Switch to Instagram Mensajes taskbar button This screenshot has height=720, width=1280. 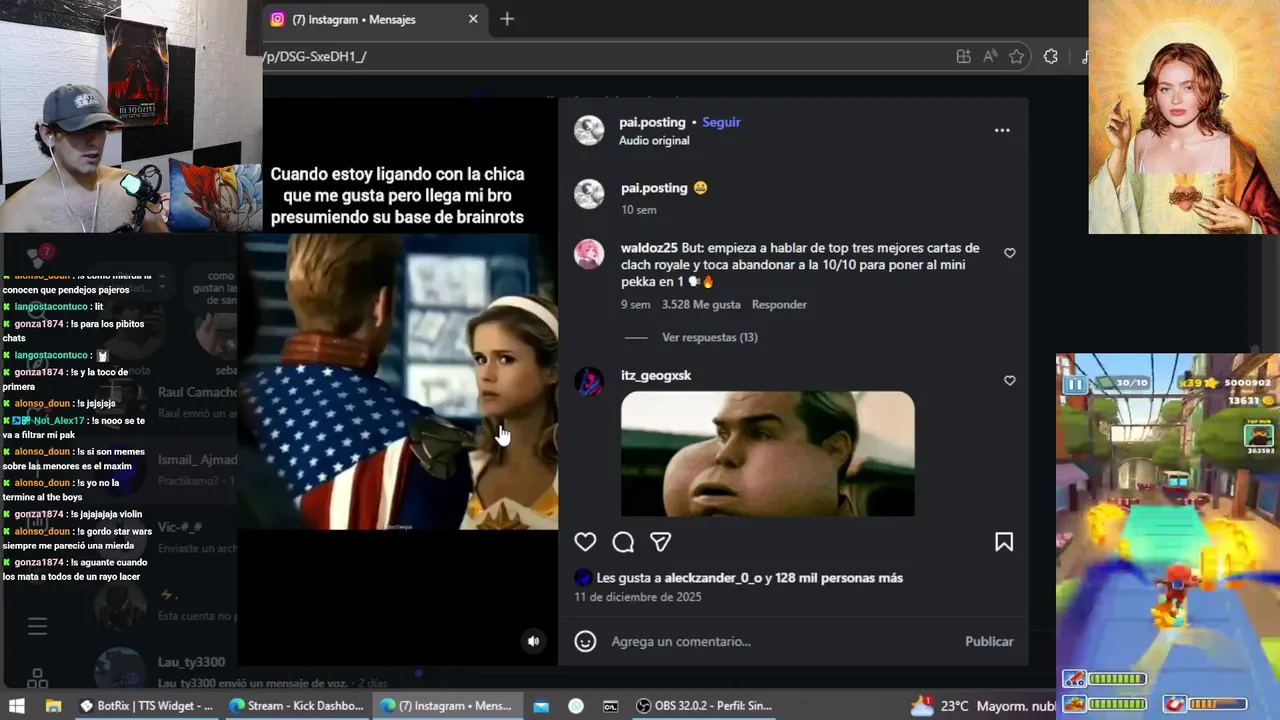(x=446, y=706)
